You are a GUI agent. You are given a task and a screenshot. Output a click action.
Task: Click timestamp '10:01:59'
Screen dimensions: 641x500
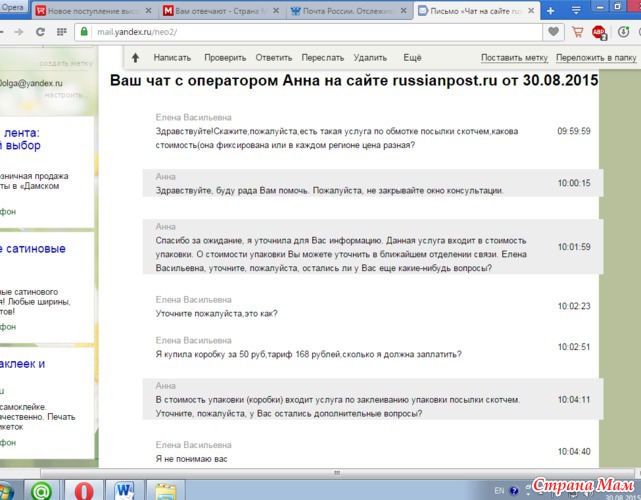[x=574, y=247]
